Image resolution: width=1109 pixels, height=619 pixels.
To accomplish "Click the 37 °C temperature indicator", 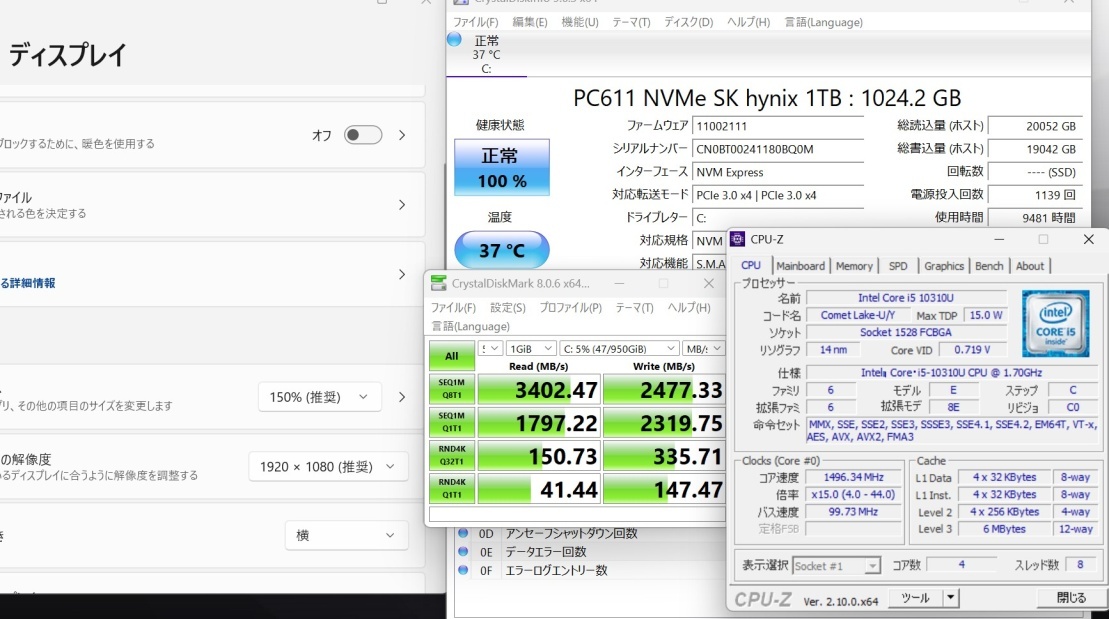I will (x=501, y=250).
